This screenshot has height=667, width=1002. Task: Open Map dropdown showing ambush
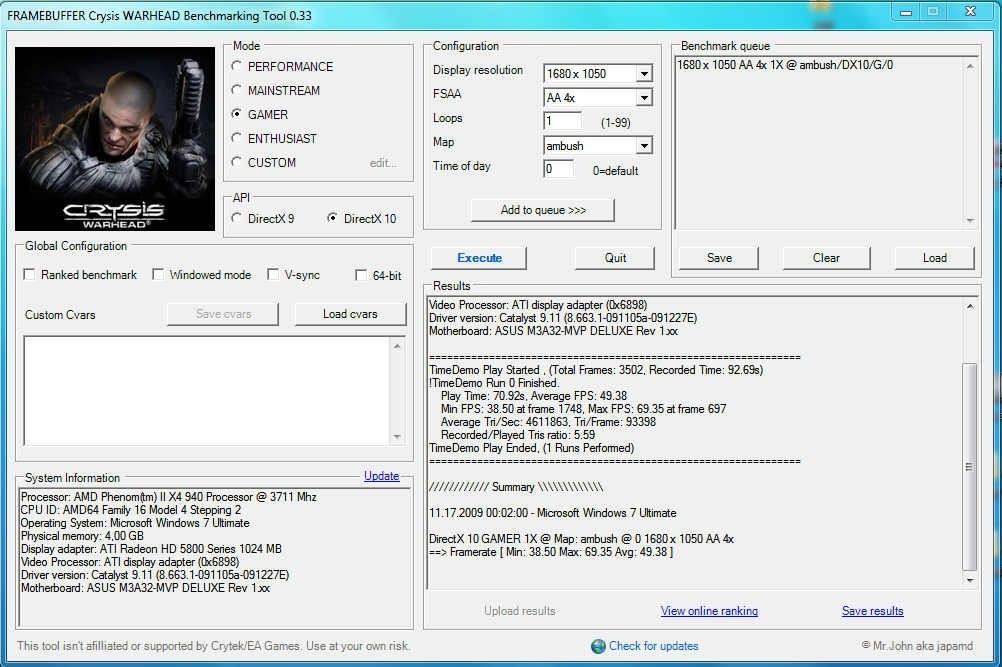[x=644, y=146]
